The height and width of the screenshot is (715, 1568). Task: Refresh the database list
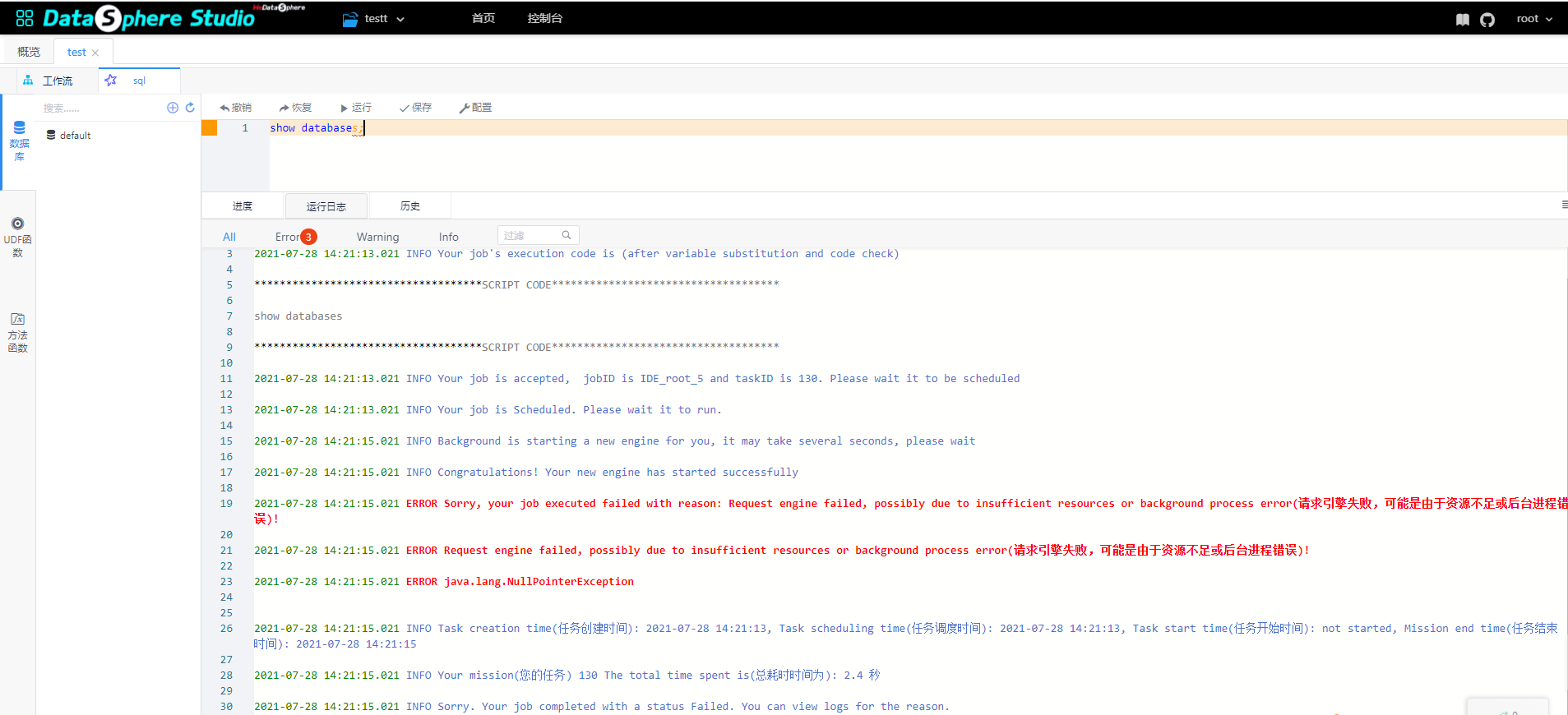pos(190,108)
